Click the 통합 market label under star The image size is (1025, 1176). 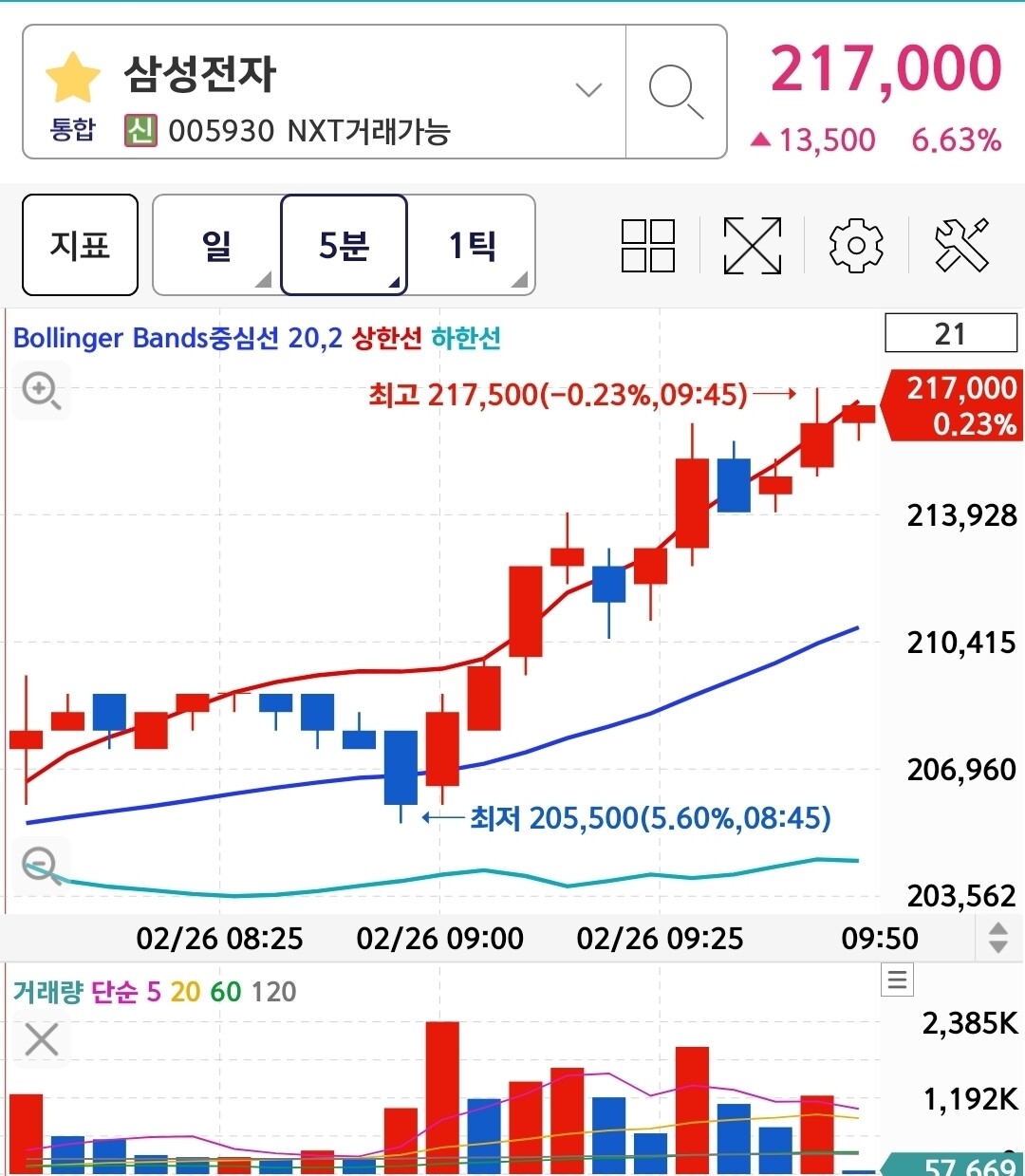coord(73,129)
